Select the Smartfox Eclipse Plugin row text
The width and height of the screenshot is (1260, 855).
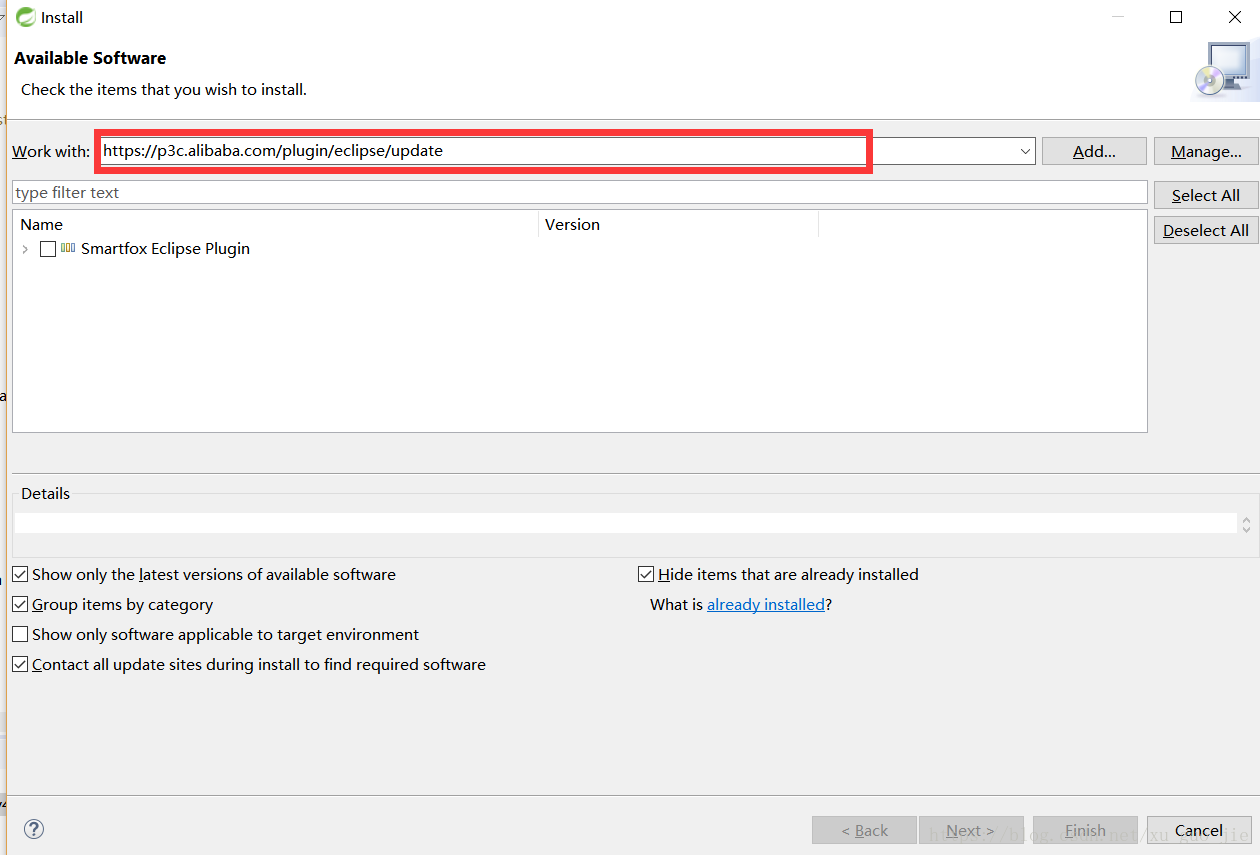(x=165, y=249)
